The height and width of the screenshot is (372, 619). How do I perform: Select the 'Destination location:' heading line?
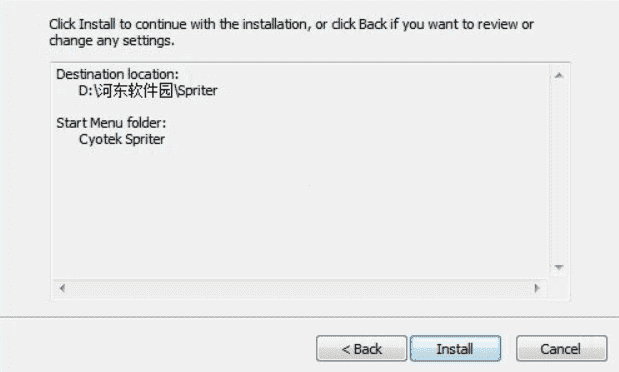[117, 74]
